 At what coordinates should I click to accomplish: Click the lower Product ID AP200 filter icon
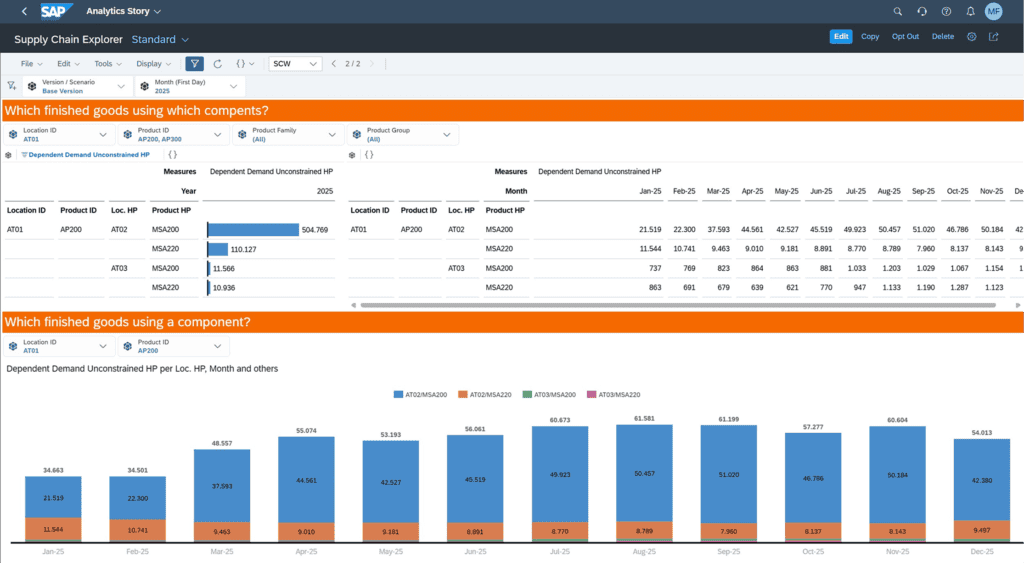pyautogui.click(x=127, y=346)
